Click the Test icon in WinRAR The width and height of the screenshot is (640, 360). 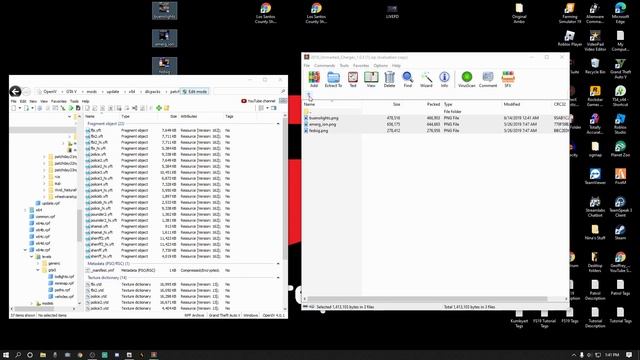click(353, 79)
